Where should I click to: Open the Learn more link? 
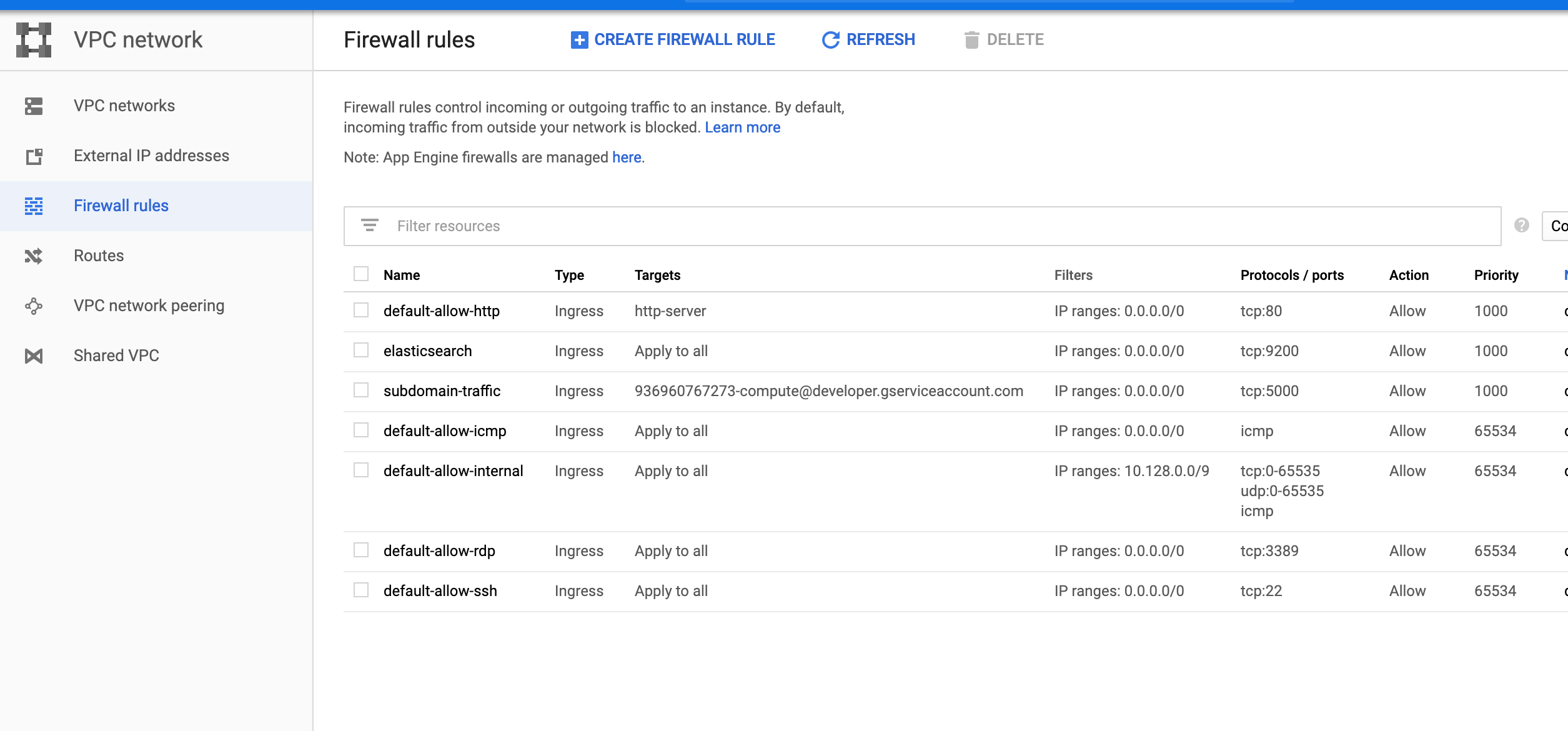coord(742,127)
